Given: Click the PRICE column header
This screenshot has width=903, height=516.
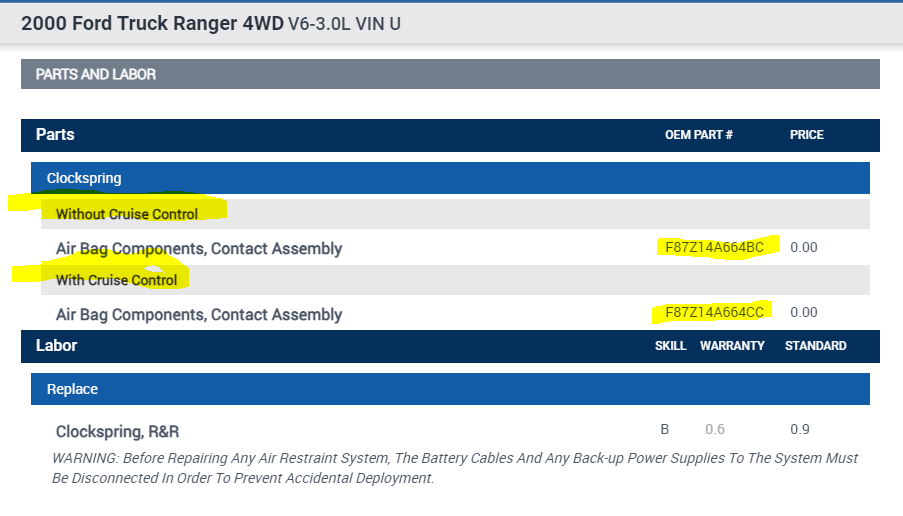Looking at the screenshot, I should 806,135.
